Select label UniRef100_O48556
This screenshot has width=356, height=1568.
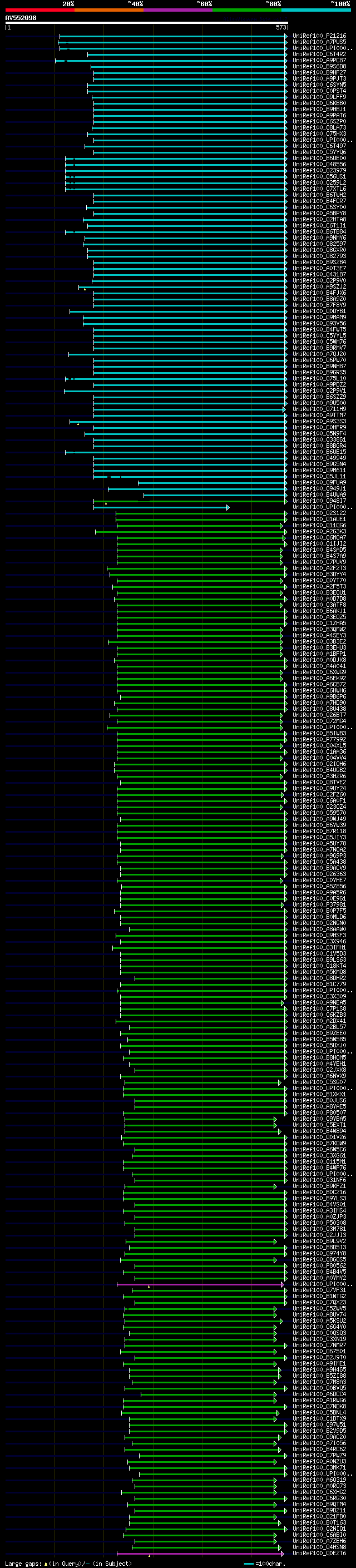[x=319, y=164]
